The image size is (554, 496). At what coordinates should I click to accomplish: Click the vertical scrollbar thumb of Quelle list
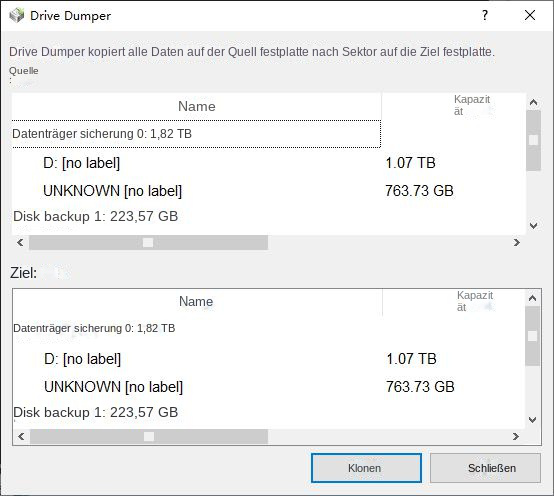(534, 140)
